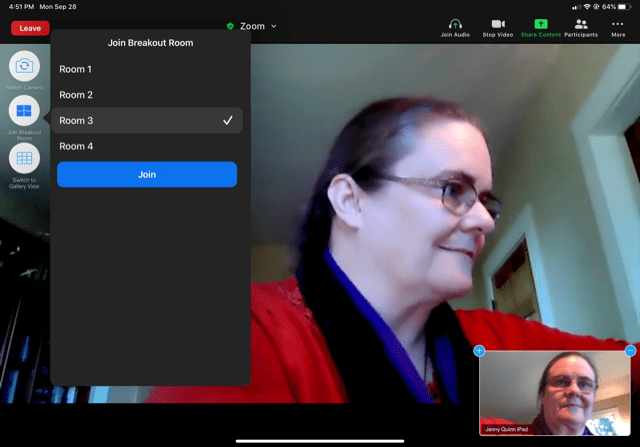Tap the Jenny Quinn iPad video thumbnail

click(556, 395)
